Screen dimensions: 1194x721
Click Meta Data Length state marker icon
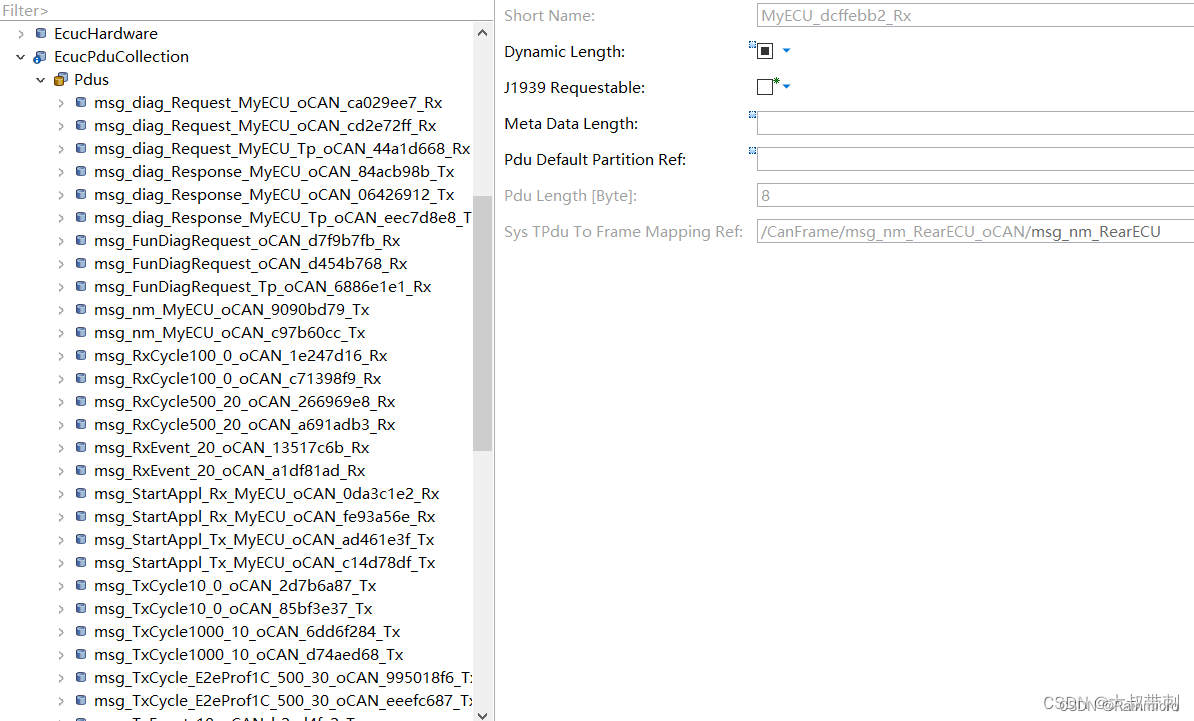(752, 115)
